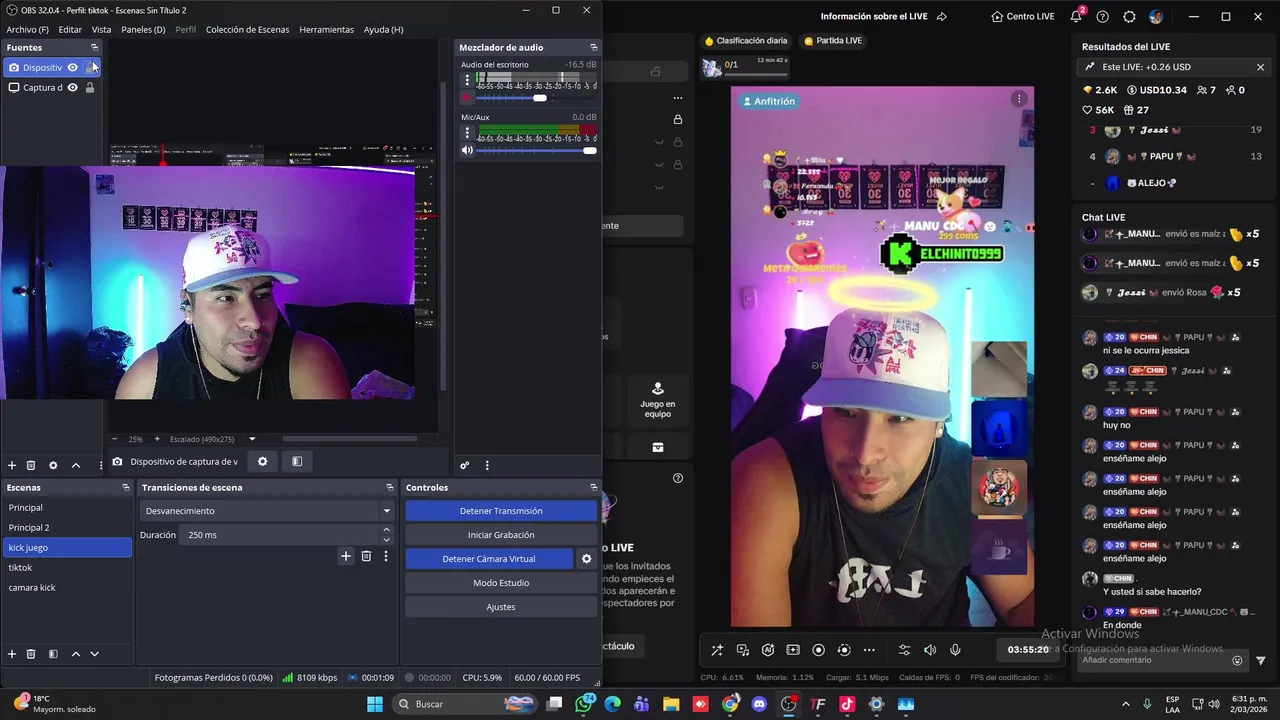The width and height of the screenshot is (1280, 720).
Task: Remove selected scene with Escenas trash icon
Action: 31,654
